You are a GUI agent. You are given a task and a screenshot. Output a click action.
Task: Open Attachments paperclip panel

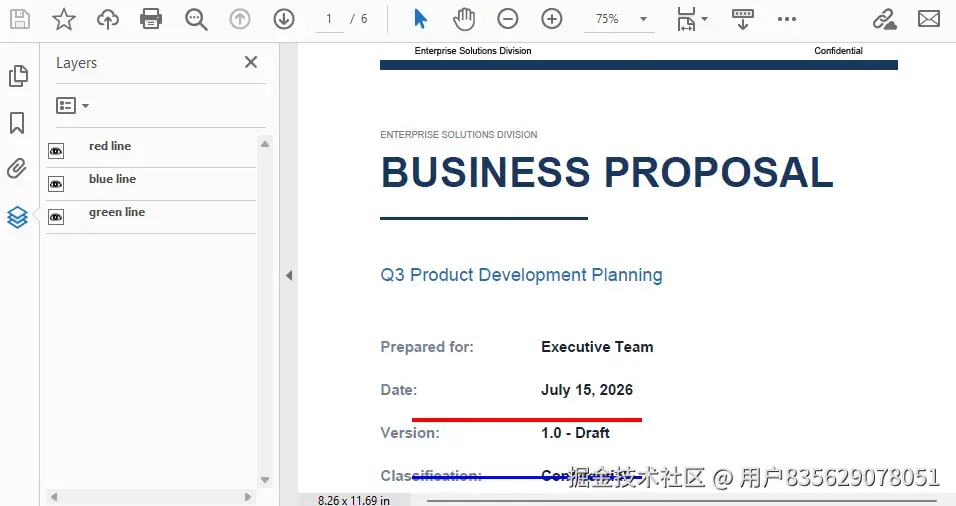point(17,169)
